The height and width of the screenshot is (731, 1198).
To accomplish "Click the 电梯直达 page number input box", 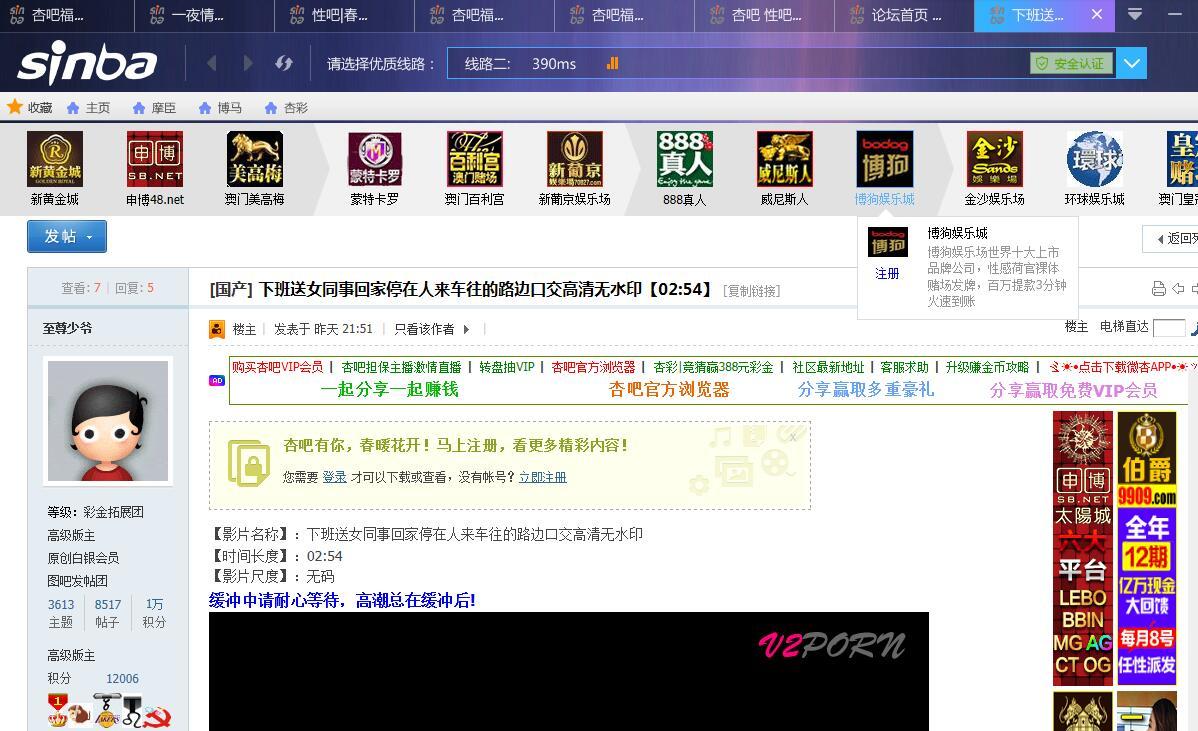I will 1168,327.
